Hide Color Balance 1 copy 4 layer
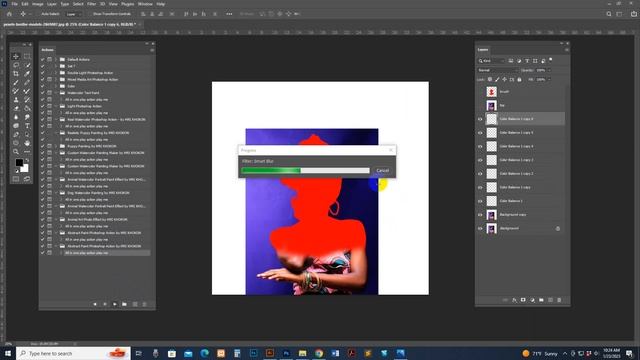The image size is (640, 360). 480,147
